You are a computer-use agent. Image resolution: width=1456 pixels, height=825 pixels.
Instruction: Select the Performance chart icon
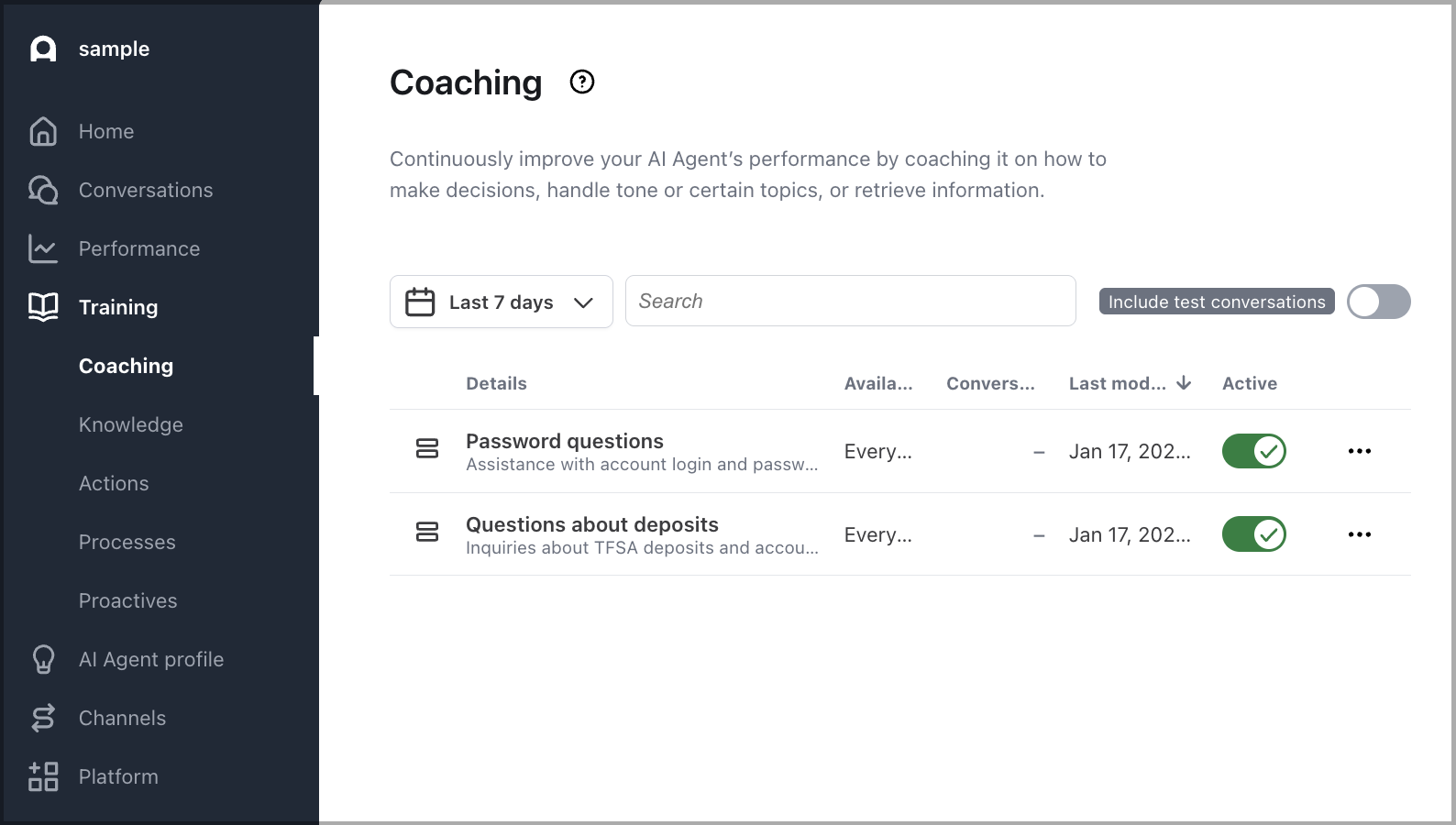[42, 248]
